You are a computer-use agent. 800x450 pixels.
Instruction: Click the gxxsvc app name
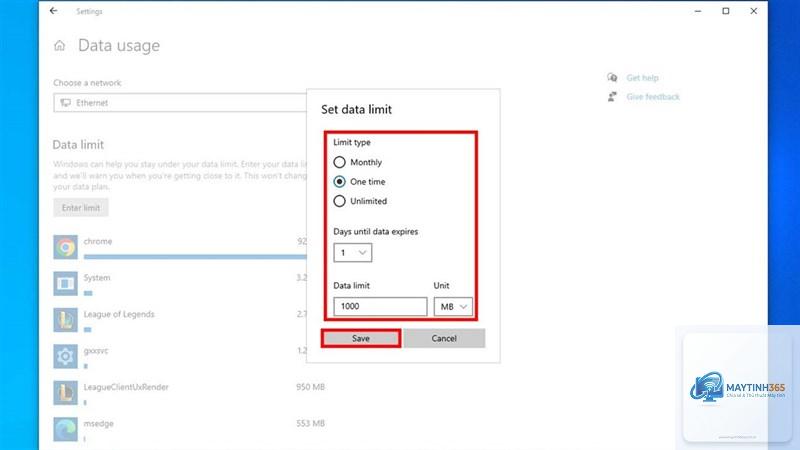[x=96, y=351]
